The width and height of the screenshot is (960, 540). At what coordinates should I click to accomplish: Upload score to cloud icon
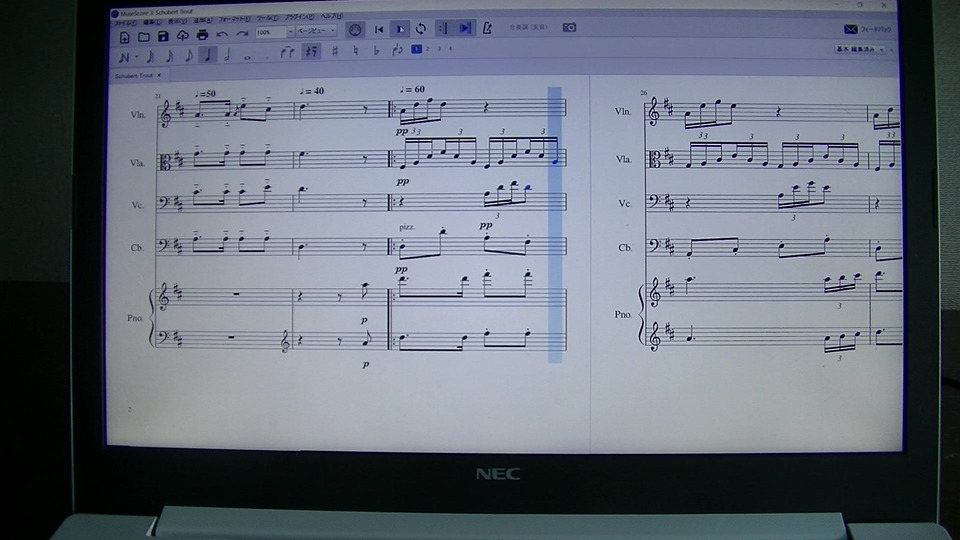(182, 36)
